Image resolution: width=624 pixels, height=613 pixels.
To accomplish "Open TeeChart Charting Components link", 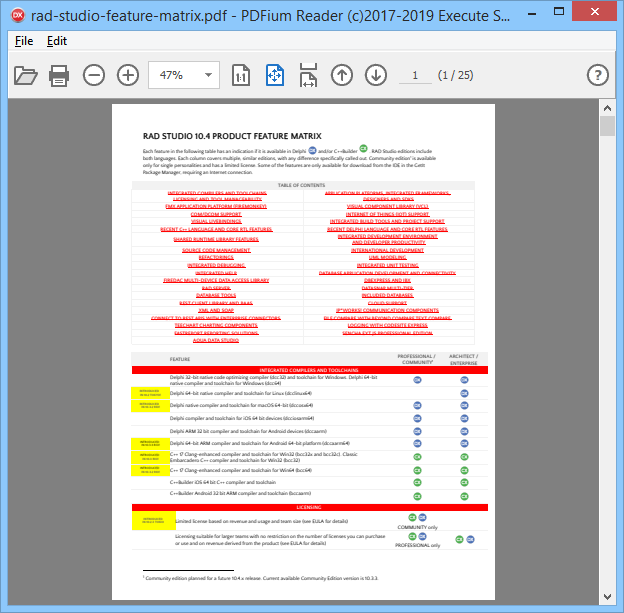I will 216,326.
